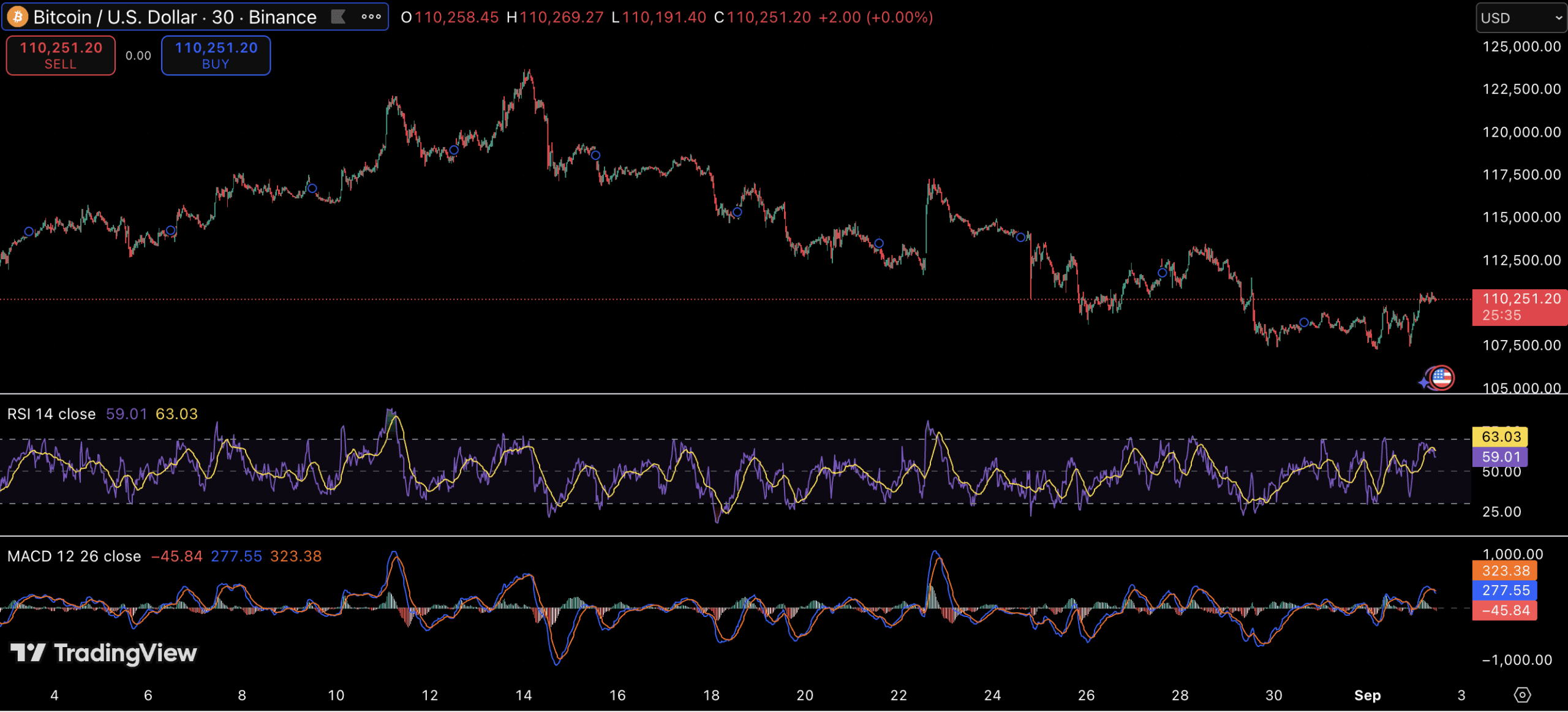Click the TradingView logo
Image resolution: width=1568 pixels, height=712 pixels.
point(104,653)
